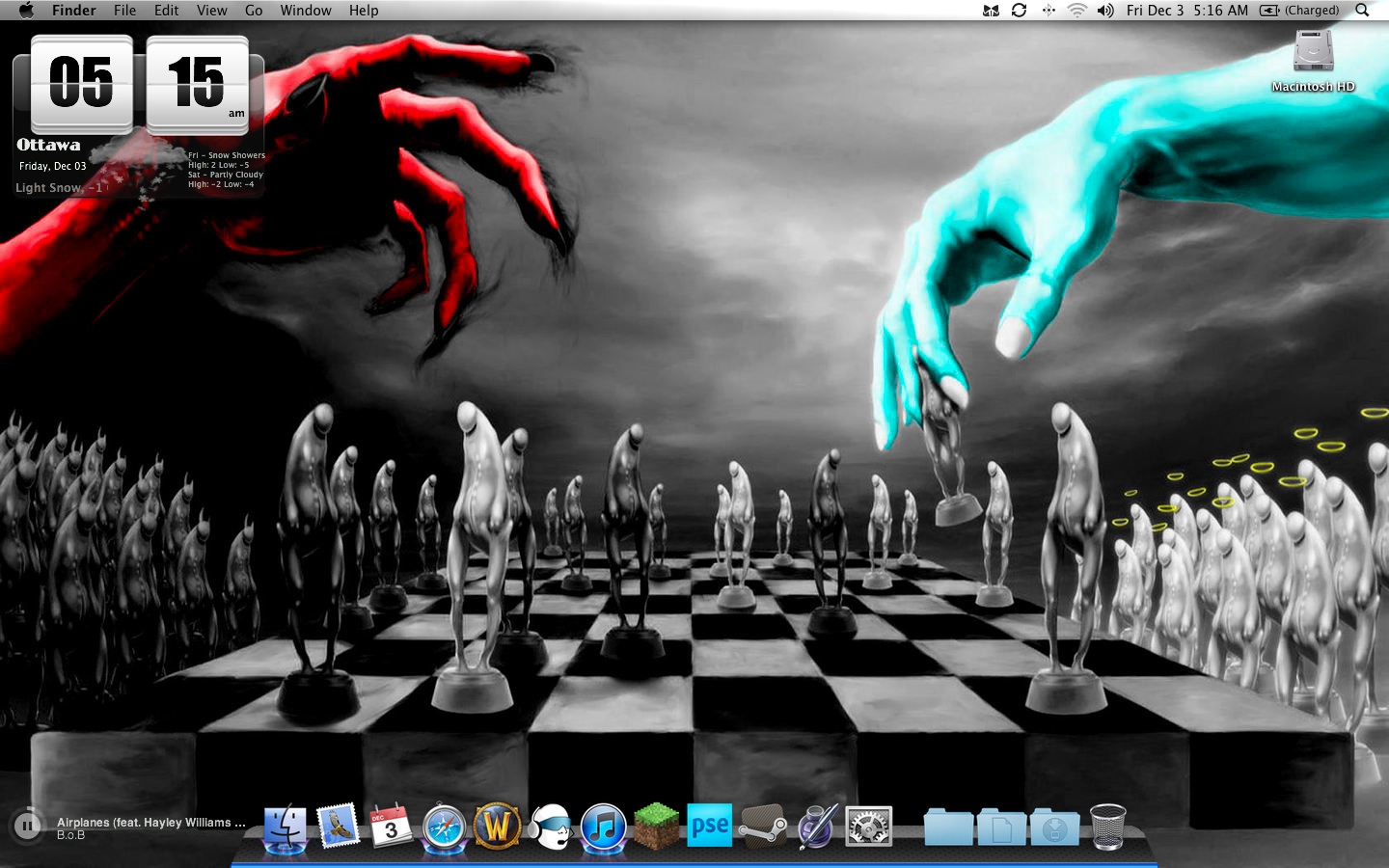
Task: Open the Help menu
Action: tap(364, 10)
